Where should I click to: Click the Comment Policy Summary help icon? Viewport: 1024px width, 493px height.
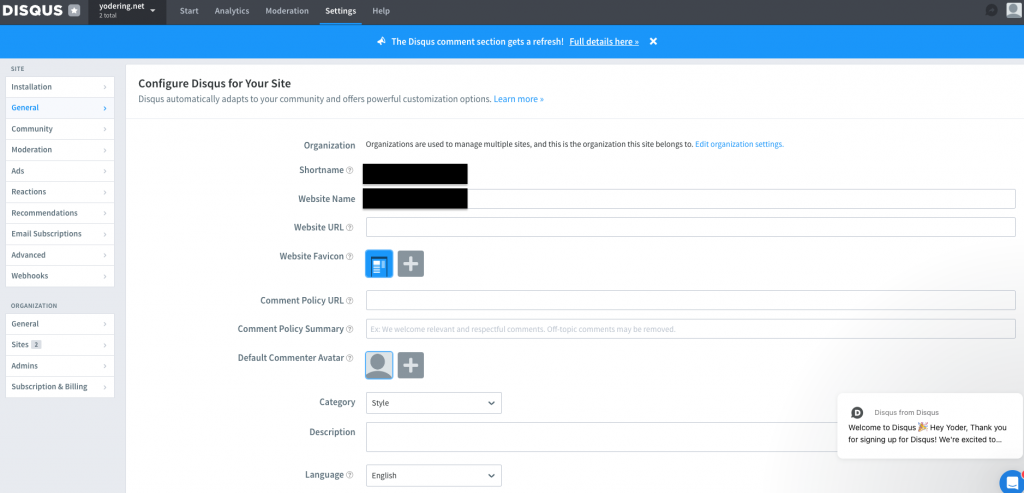click(x=349, y=329)
